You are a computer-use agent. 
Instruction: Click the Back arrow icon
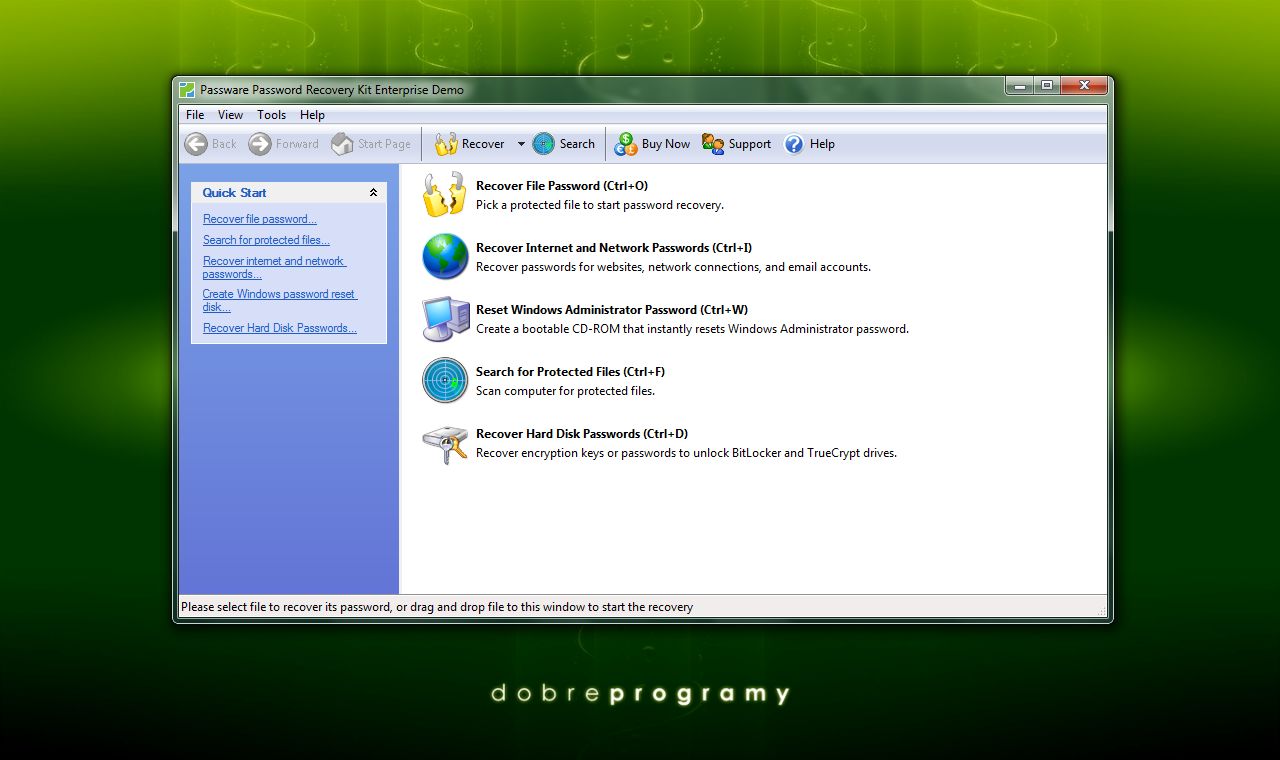[196, 144]
